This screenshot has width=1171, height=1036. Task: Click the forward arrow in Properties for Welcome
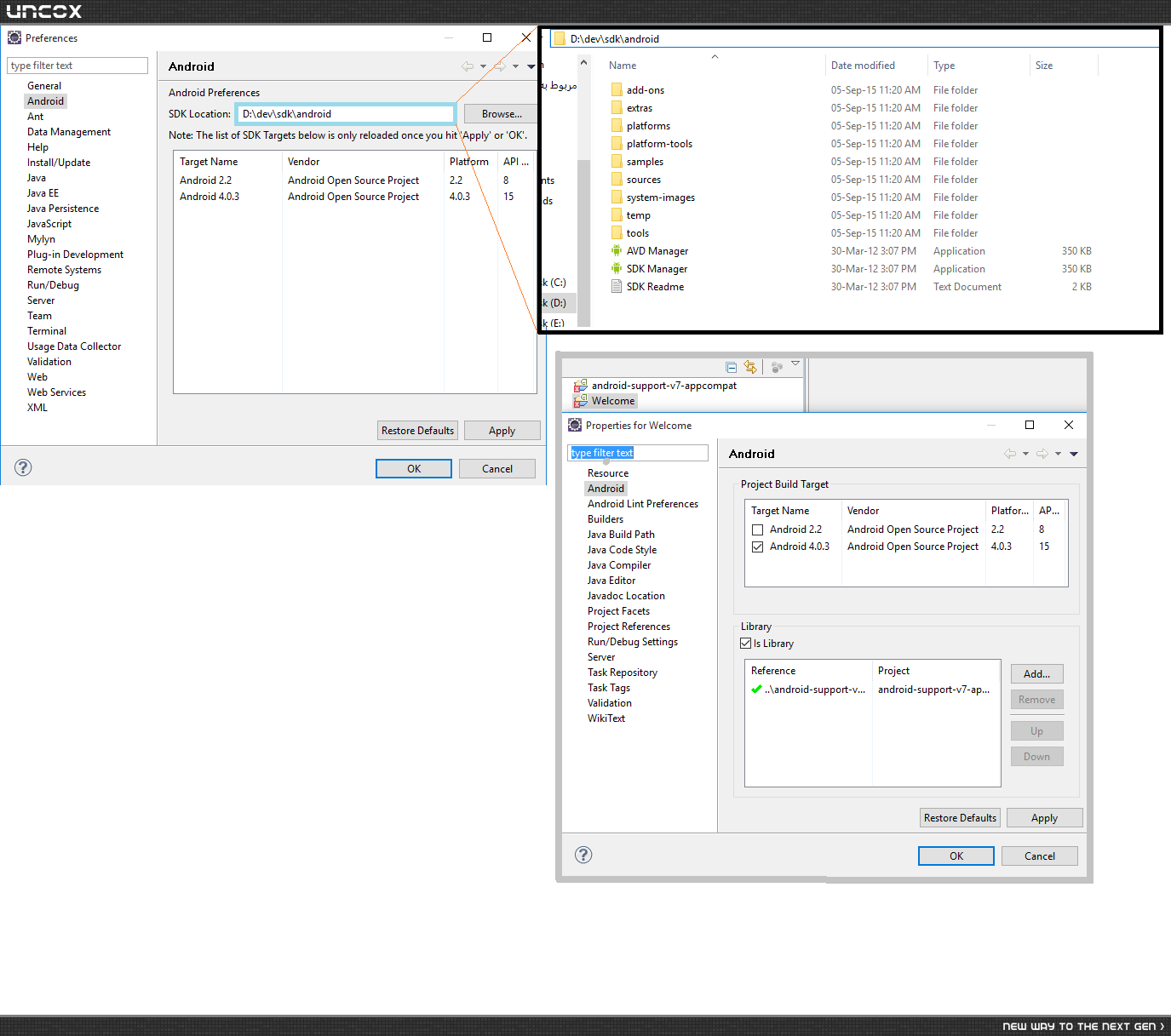point(1042,454)
